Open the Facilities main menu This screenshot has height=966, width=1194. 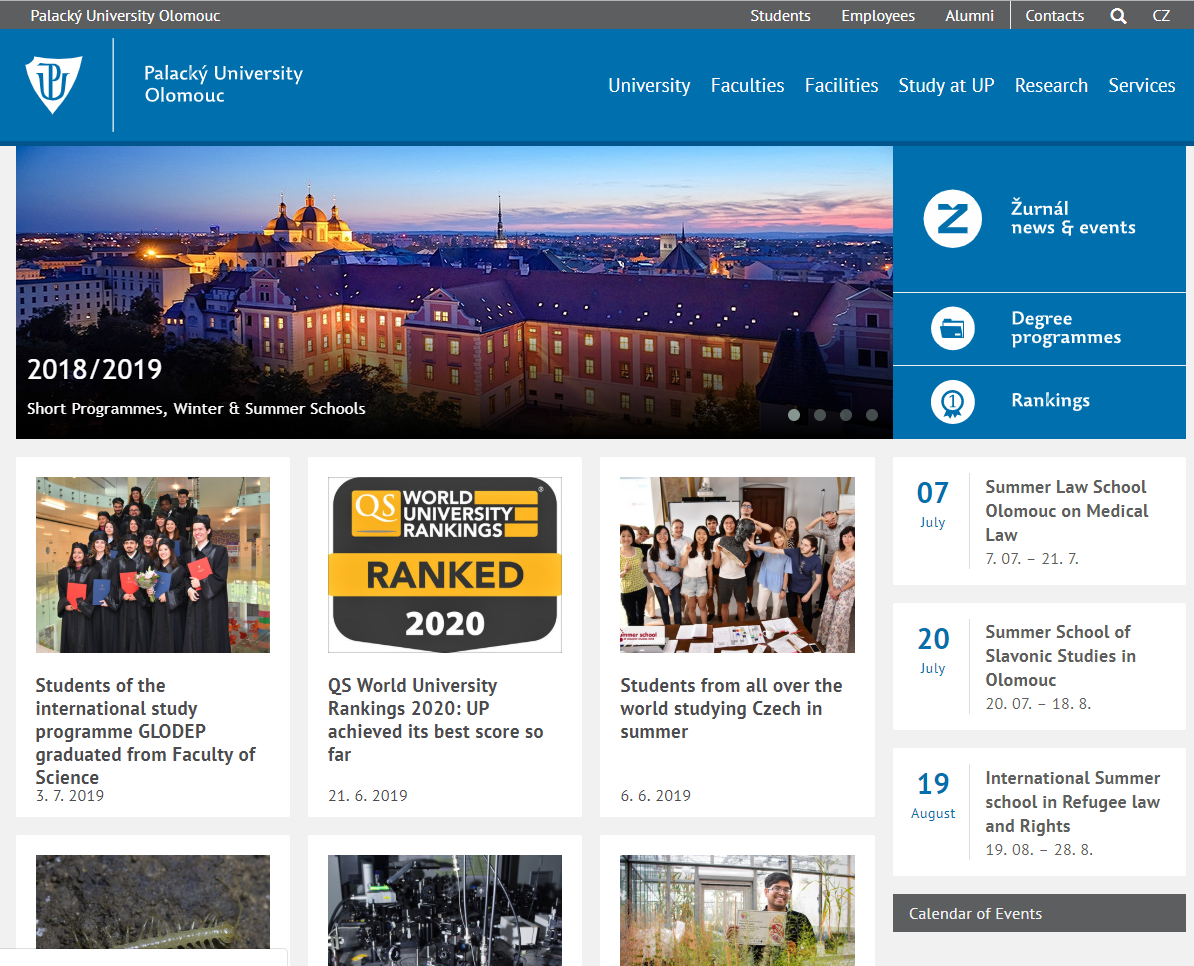[x=841, y=85]
